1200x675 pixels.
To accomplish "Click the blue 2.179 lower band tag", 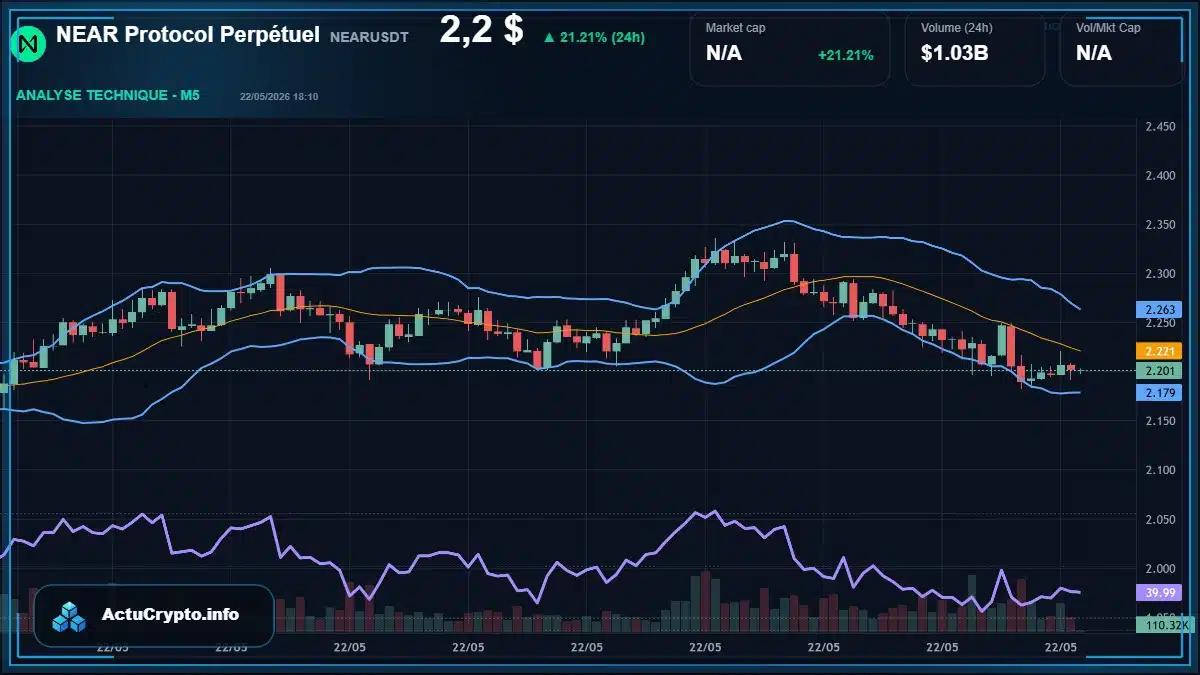I will [1159, 393].
